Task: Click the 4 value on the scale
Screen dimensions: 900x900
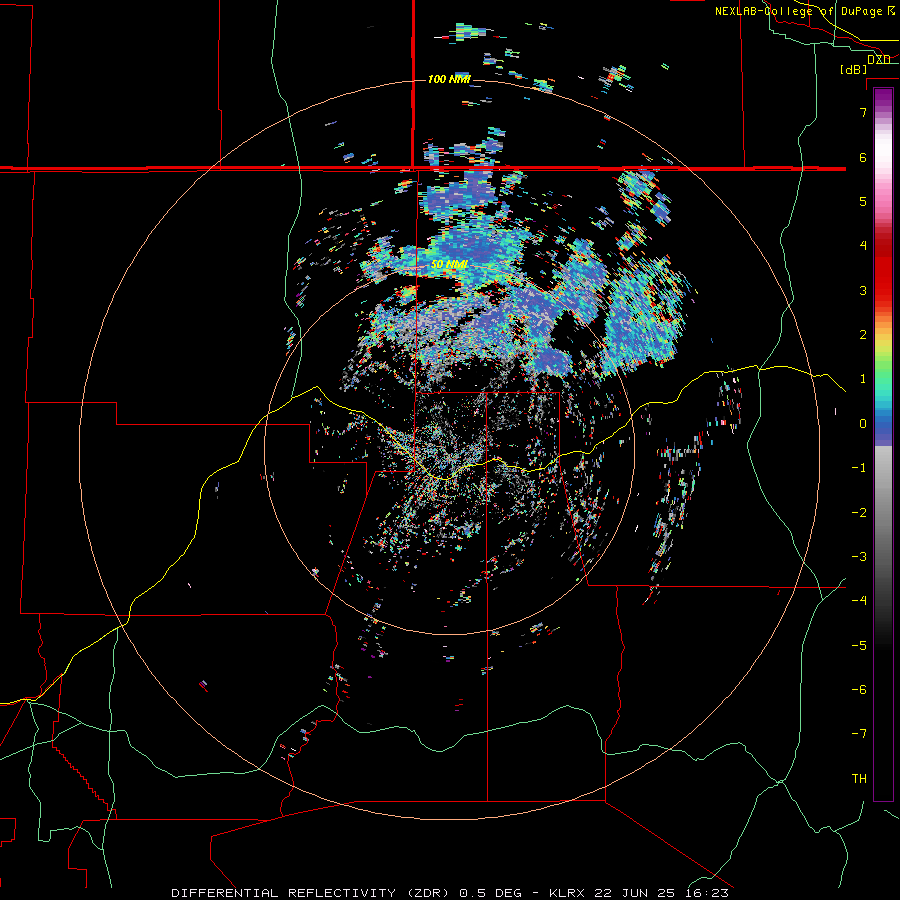Action: (x=863, y=246)
